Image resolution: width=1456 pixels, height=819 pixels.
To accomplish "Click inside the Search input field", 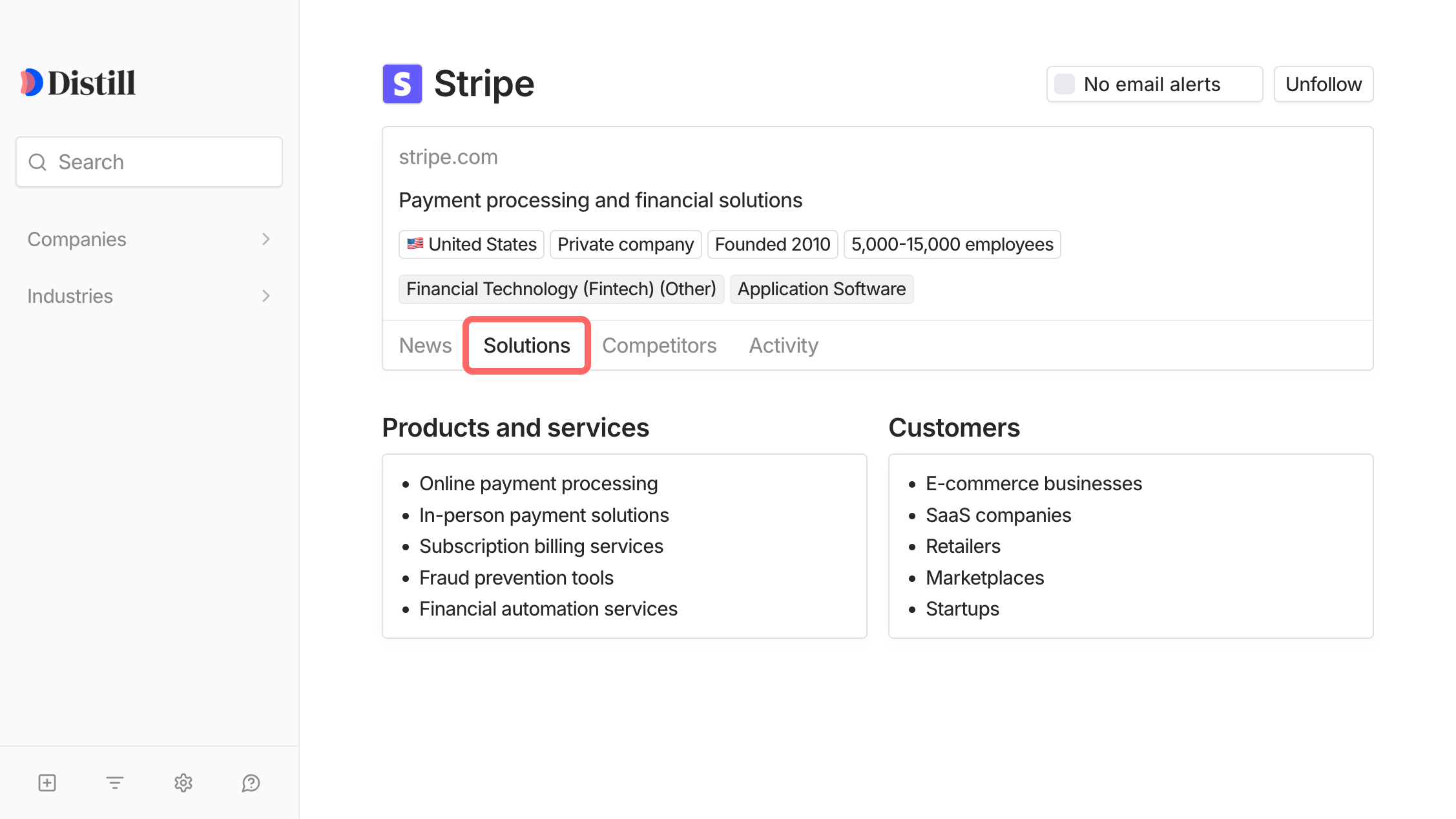I will [149, 161].
